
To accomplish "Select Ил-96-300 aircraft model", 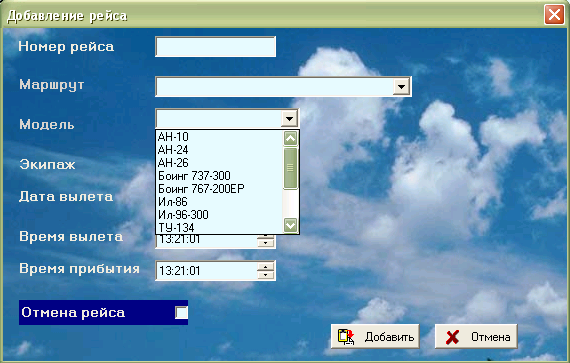I will (220, 215).
